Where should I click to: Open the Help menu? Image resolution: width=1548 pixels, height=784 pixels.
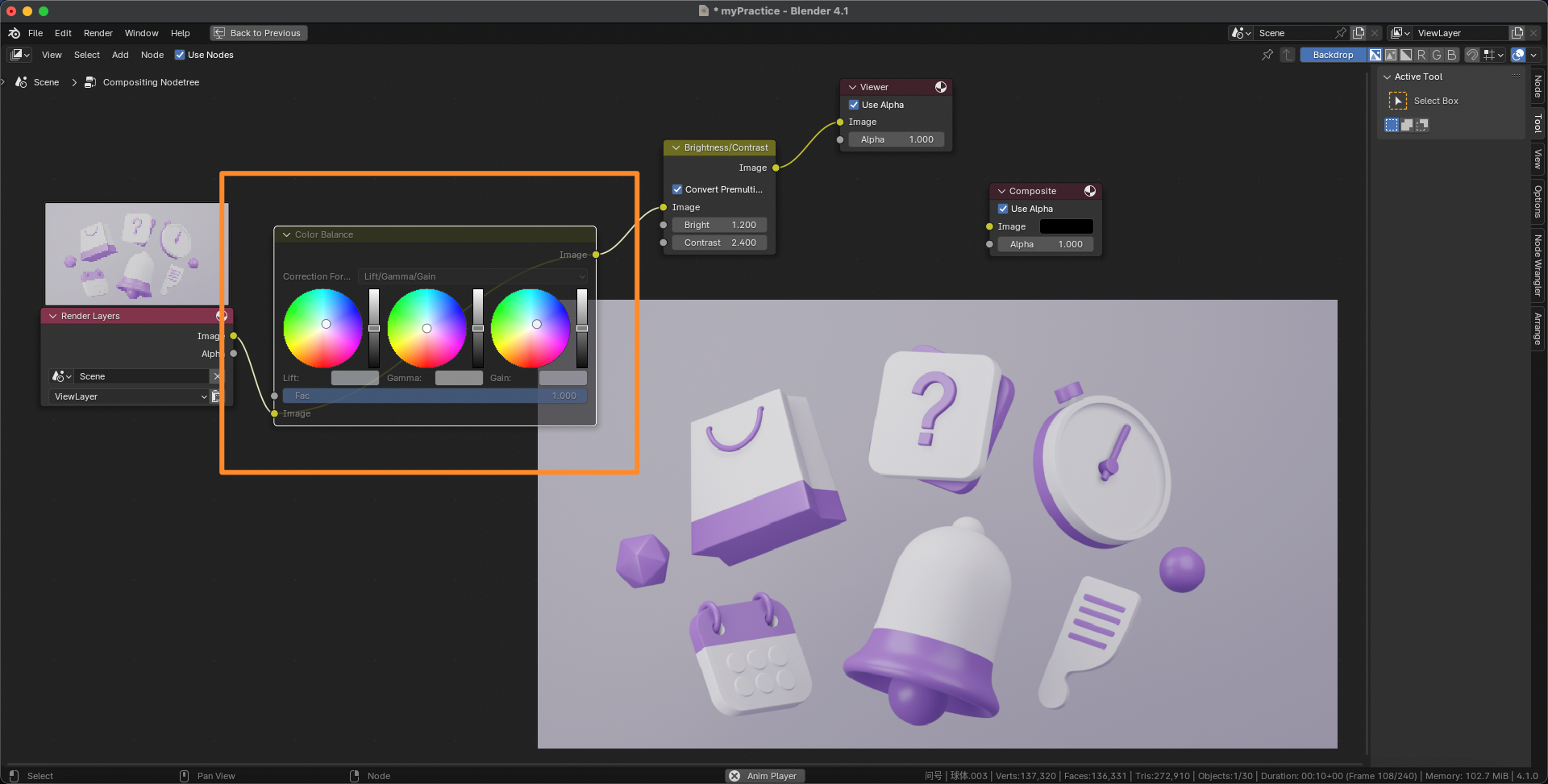(x=181, y=33)
